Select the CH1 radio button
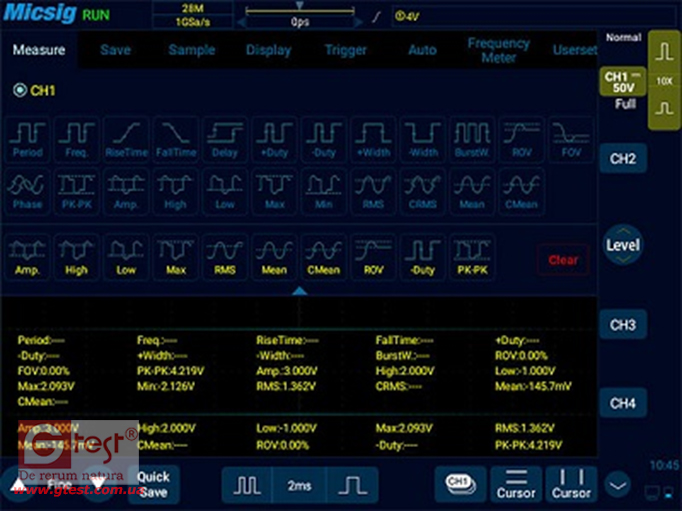 coord(20,91)
